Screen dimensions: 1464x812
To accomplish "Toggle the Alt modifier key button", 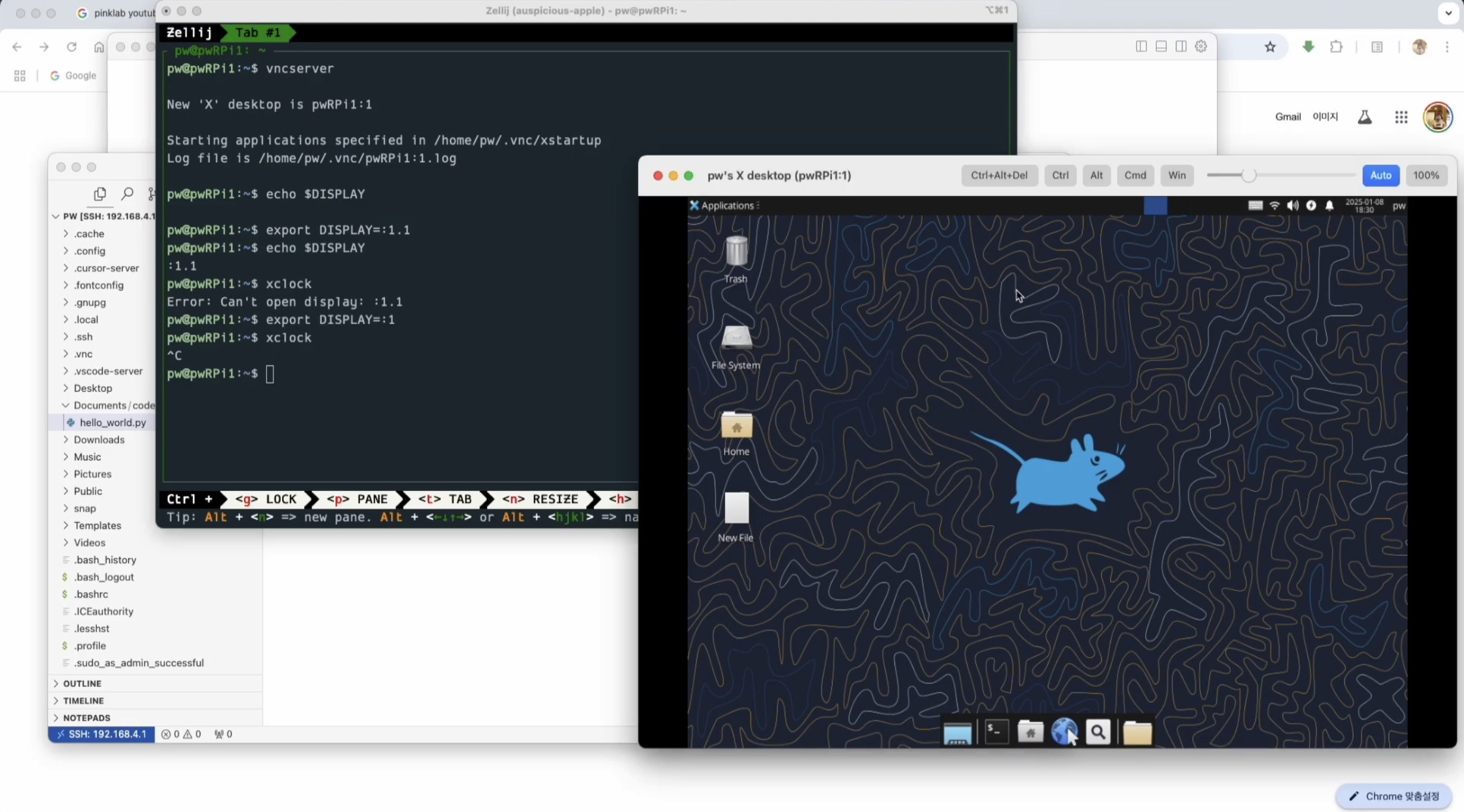I will coord(1096,175).
